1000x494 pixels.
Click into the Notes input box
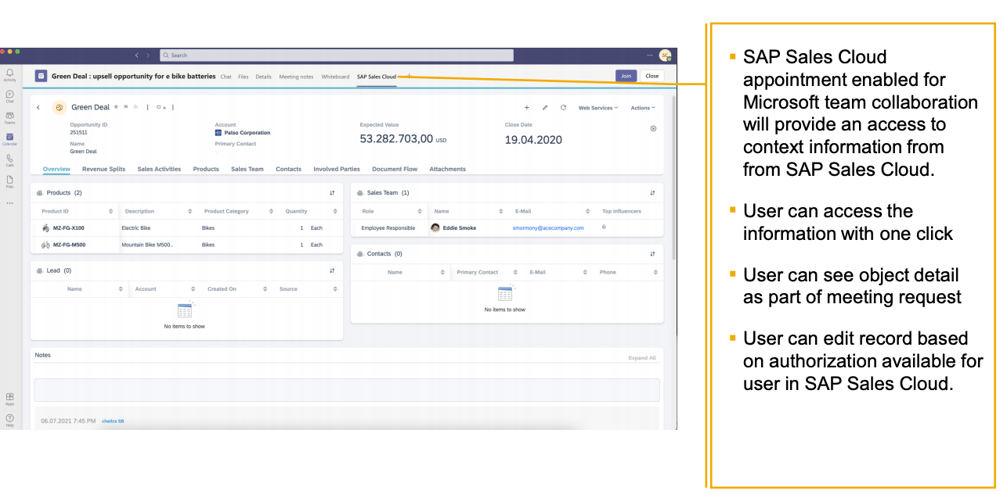click(346, 389)
